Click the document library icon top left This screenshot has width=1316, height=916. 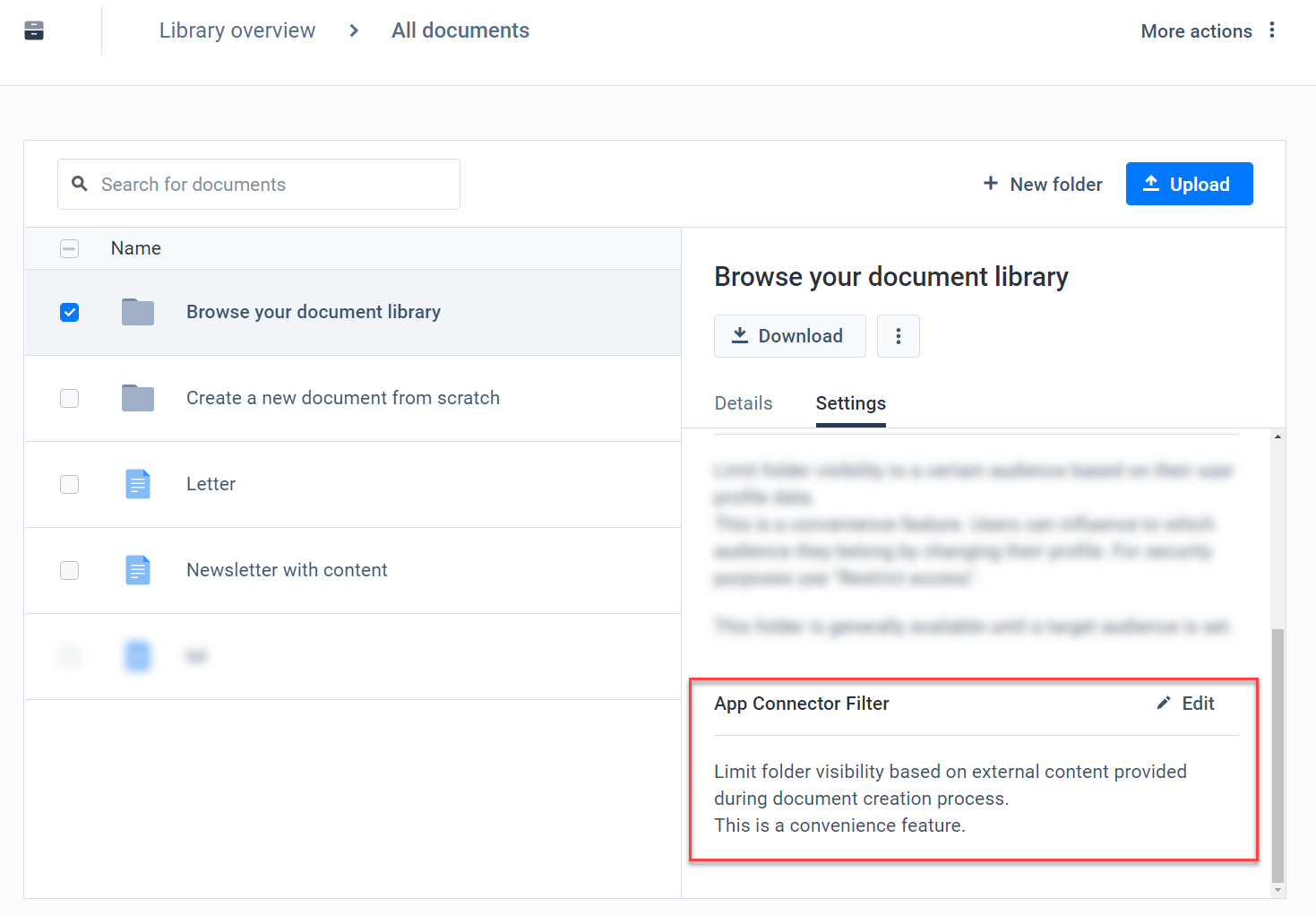[34, 30]
